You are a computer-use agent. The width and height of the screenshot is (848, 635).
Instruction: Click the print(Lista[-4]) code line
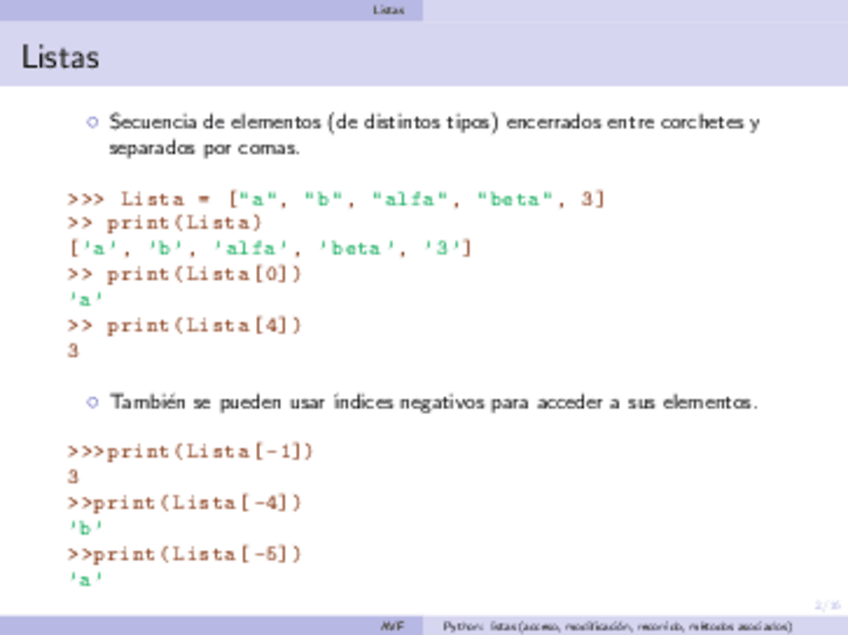pos(184,502)
